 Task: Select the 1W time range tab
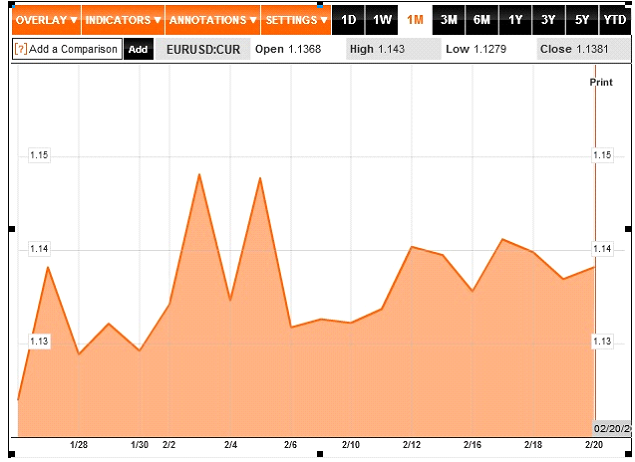pos(381,19)
